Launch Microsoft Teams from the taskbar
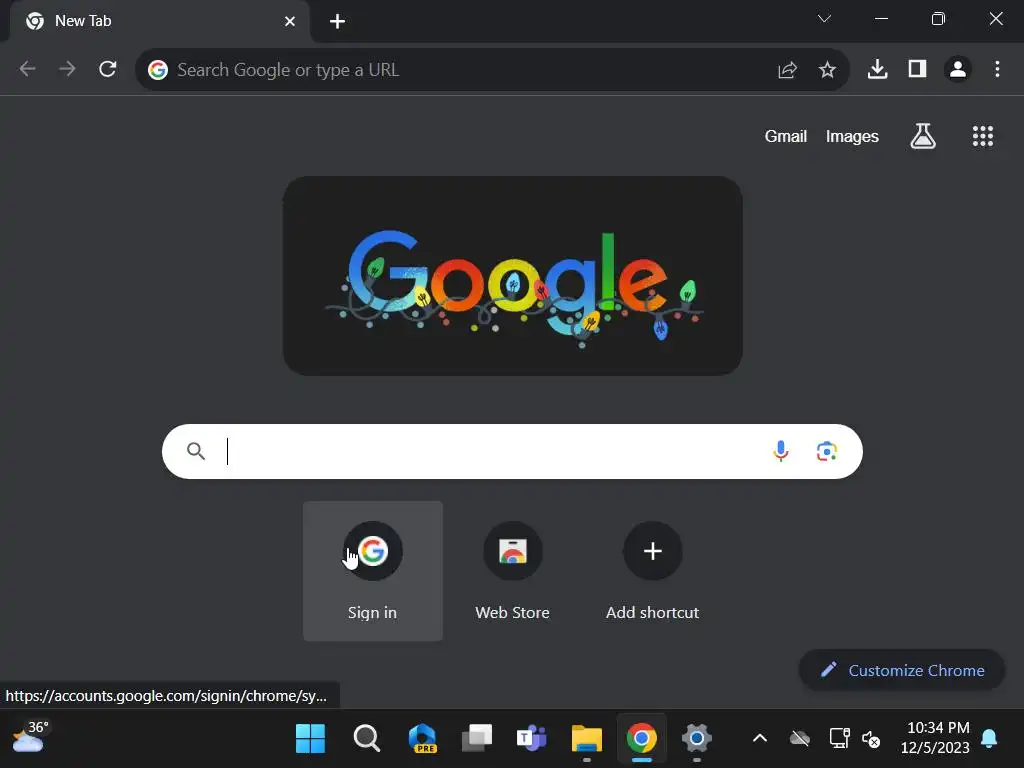 532,739
